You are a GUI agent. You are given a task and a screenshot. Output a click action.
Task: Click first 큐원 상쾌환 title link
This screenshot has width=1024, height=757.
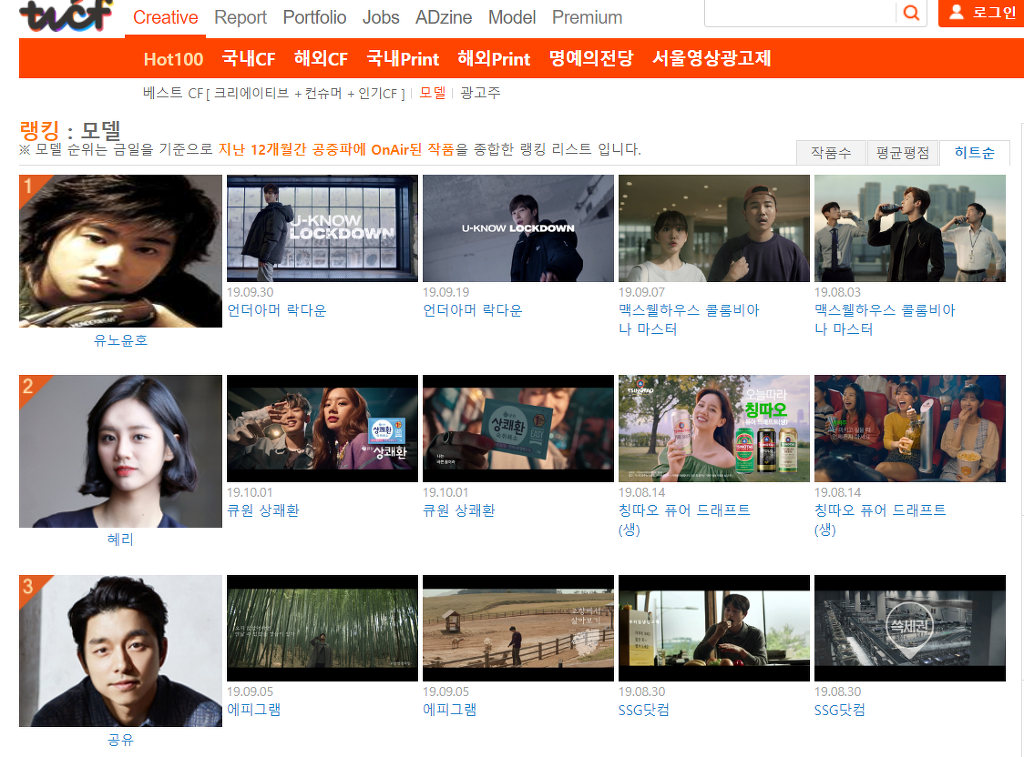pyautogui.click(x=263, y=511)
